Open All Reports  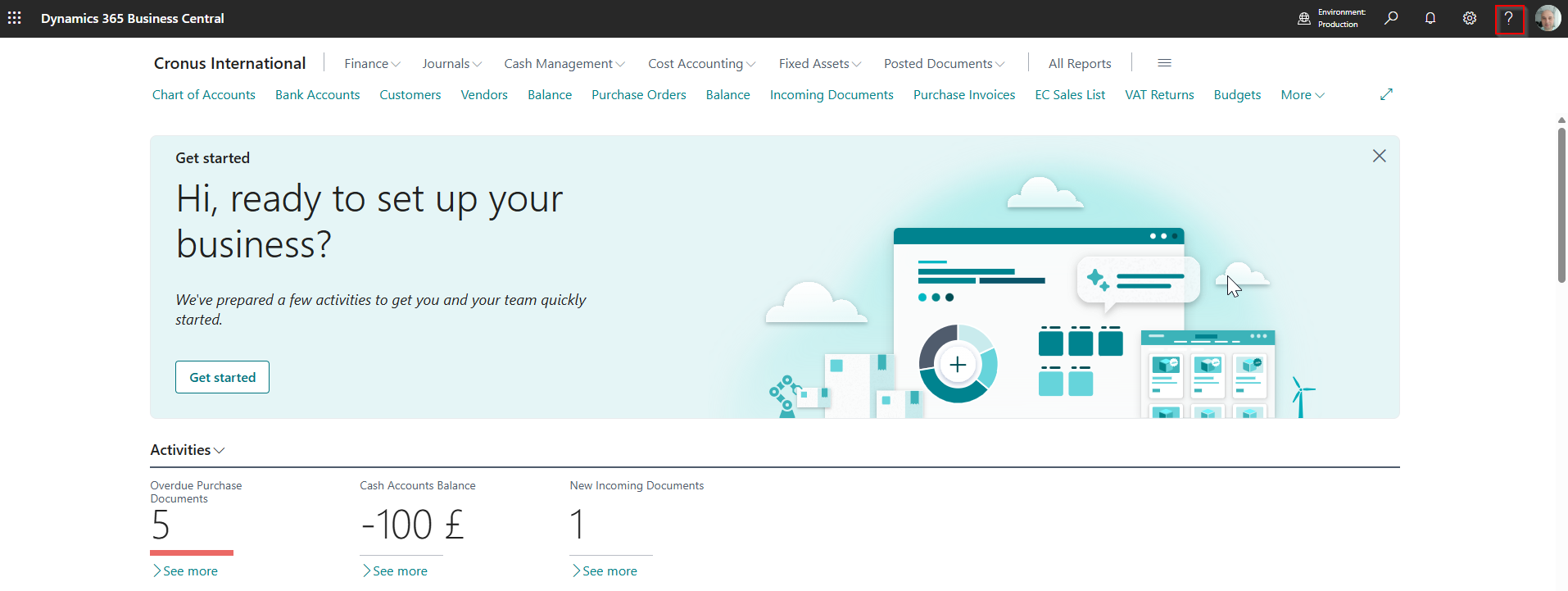pyautogui.click(x=1080, y=63)
